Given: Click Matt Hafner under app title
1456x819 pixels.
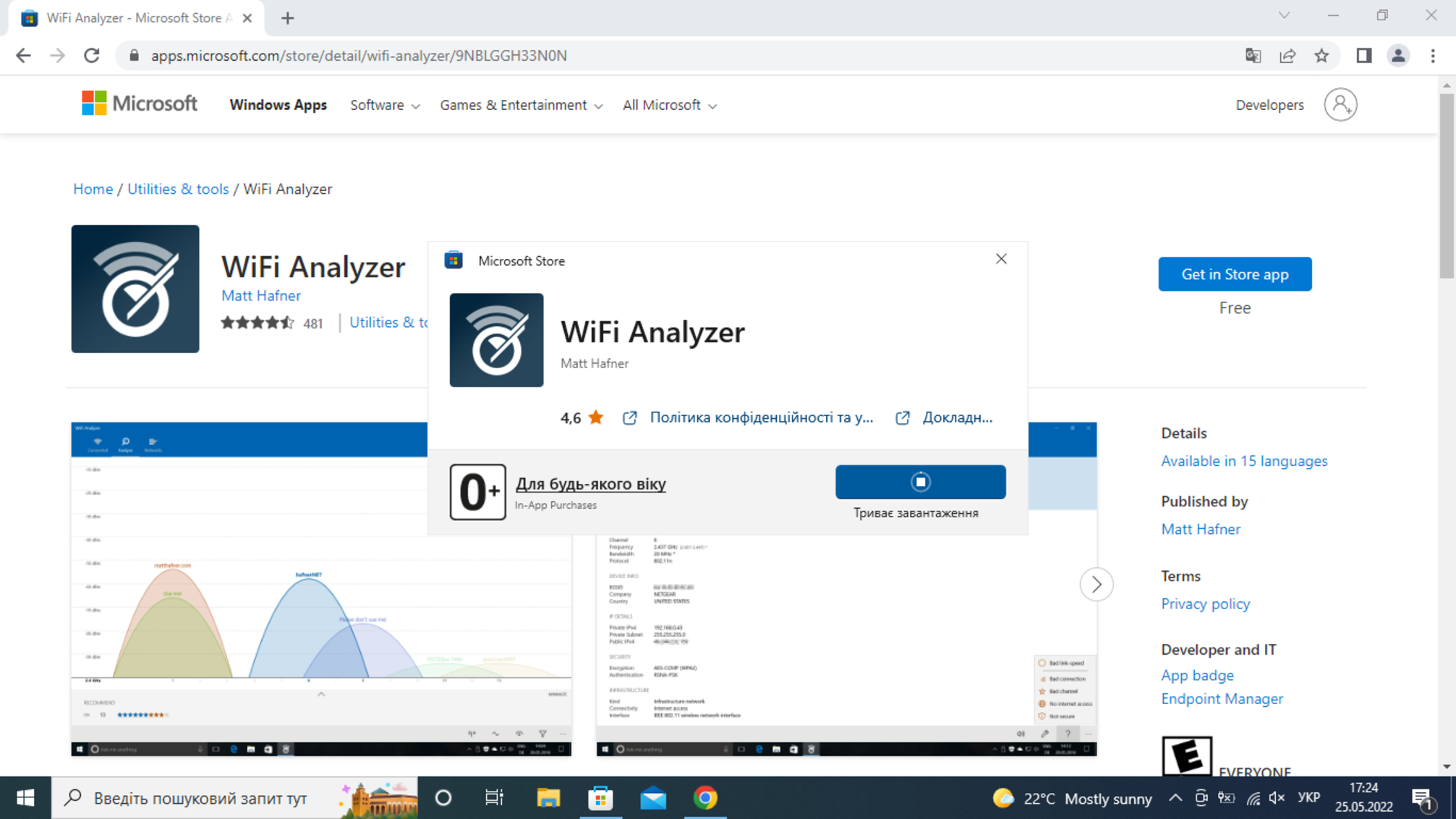Looking at the screenshot, I should [261, 295].
